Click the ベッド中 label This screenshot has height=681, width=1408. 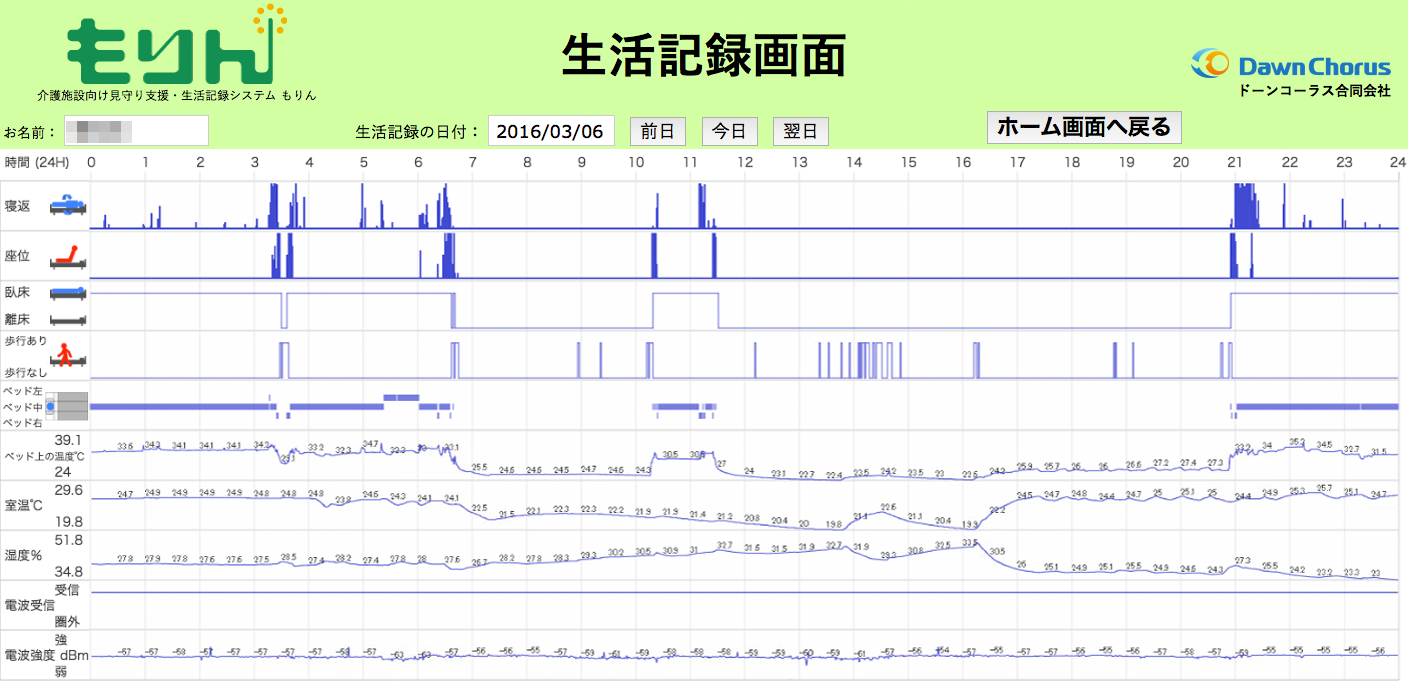point(23,407)
